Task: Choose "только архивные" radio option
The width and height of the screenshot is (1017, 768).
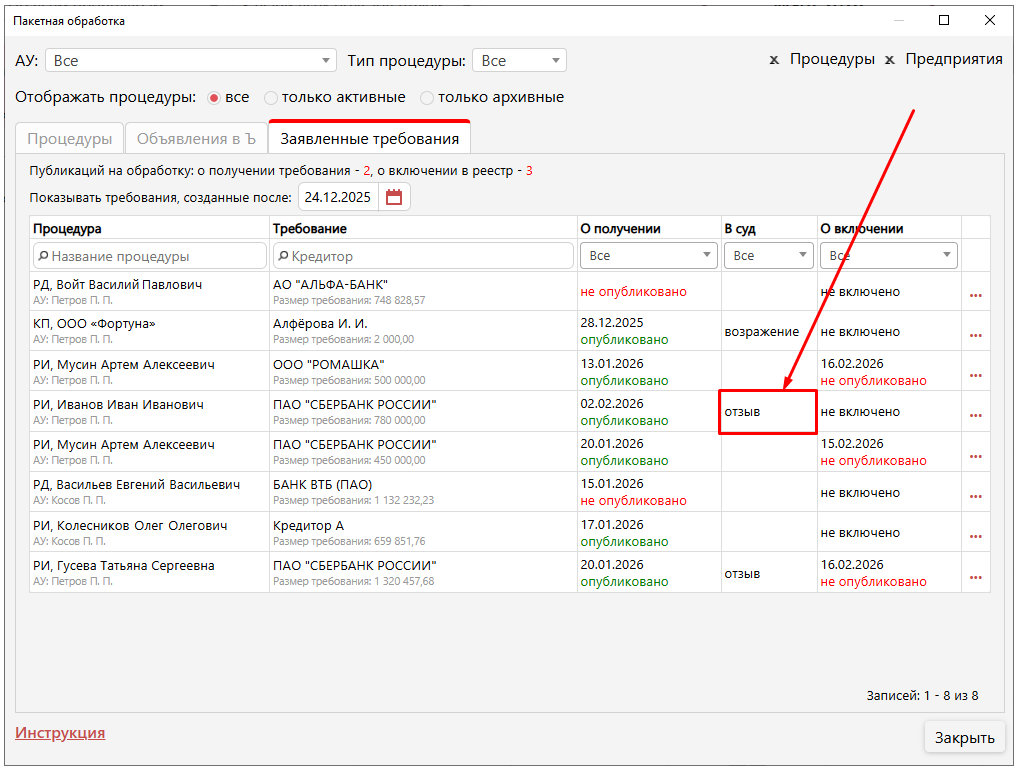Action: [x=427, y=98]
